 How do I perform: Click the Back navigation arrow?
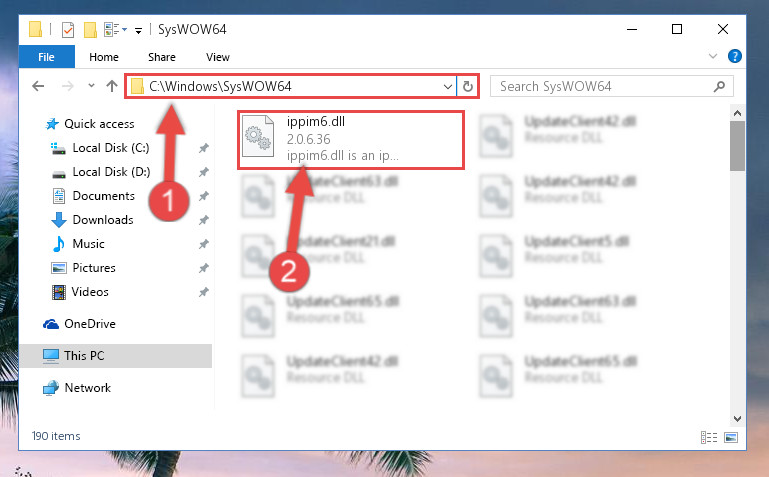[x=38, y=86]
